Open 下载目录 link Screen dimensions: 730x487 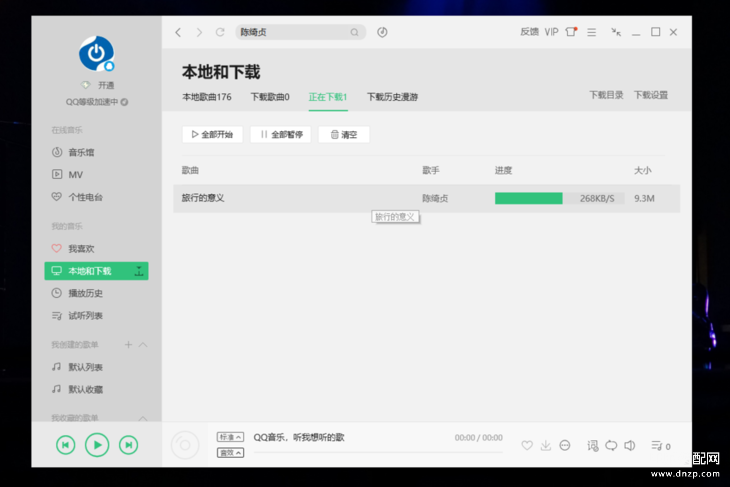(606, 95)
